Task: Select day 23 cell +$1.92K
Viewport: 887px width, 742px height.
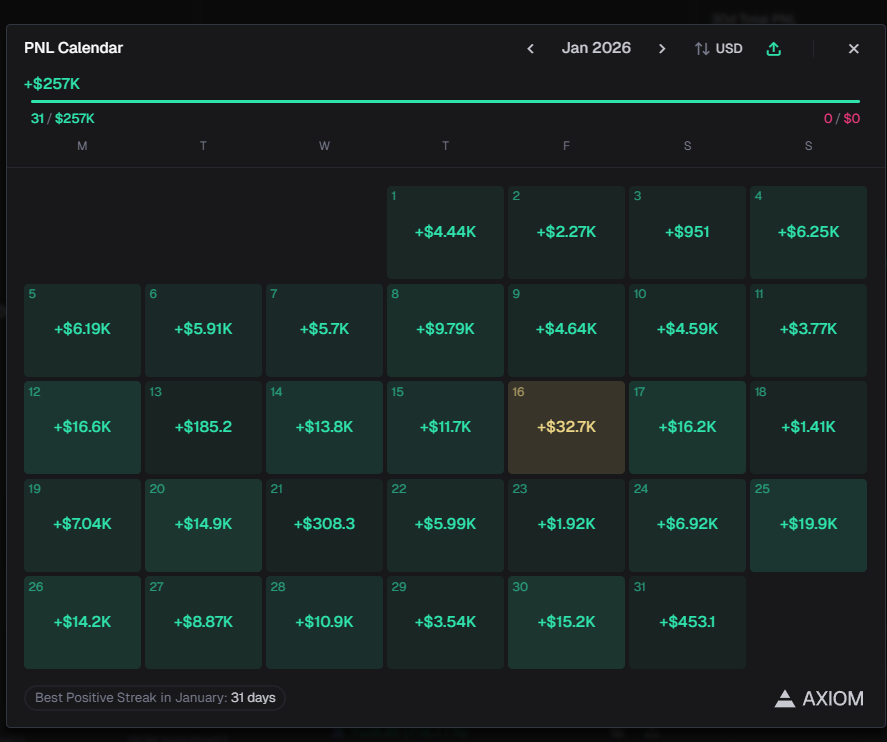Action: [x=566, y=525]
